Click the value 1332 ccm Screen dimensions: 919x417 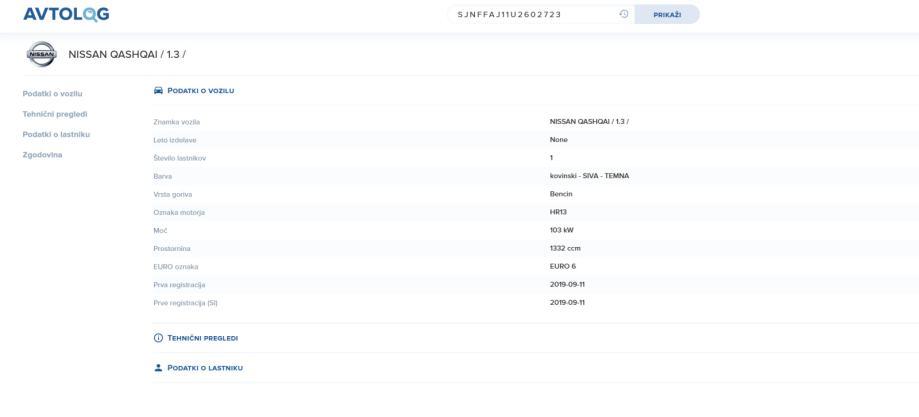coord(565,248)
